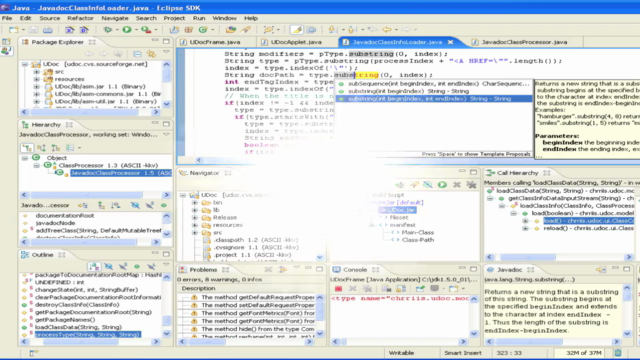Viewport: 640px width, 360px height.
Task: Click Collapse All in Package Explorer
Action: (x=138, y=54)
